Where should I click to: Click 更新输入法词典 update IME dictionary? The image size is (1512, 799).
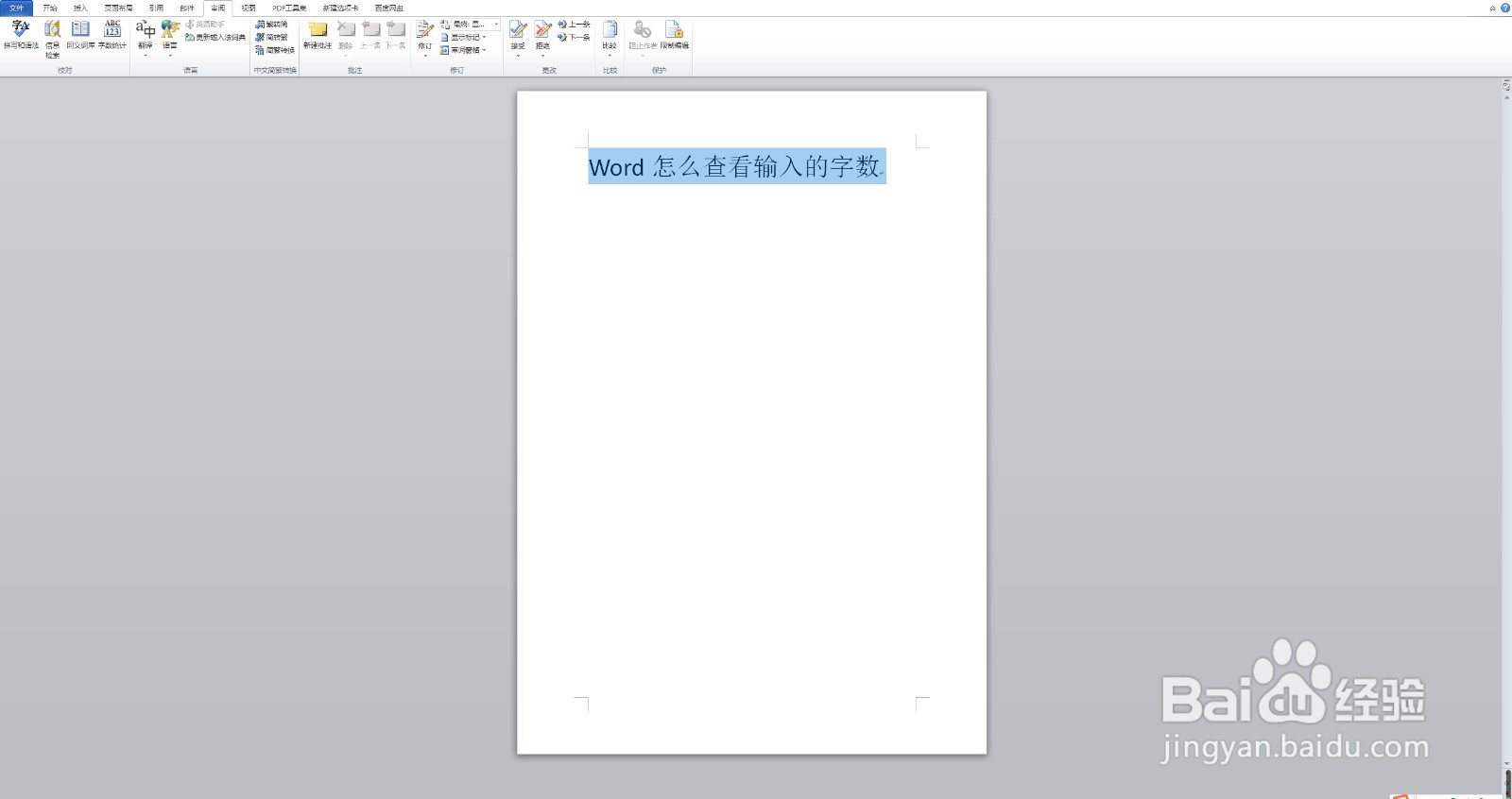pos(215,38)
